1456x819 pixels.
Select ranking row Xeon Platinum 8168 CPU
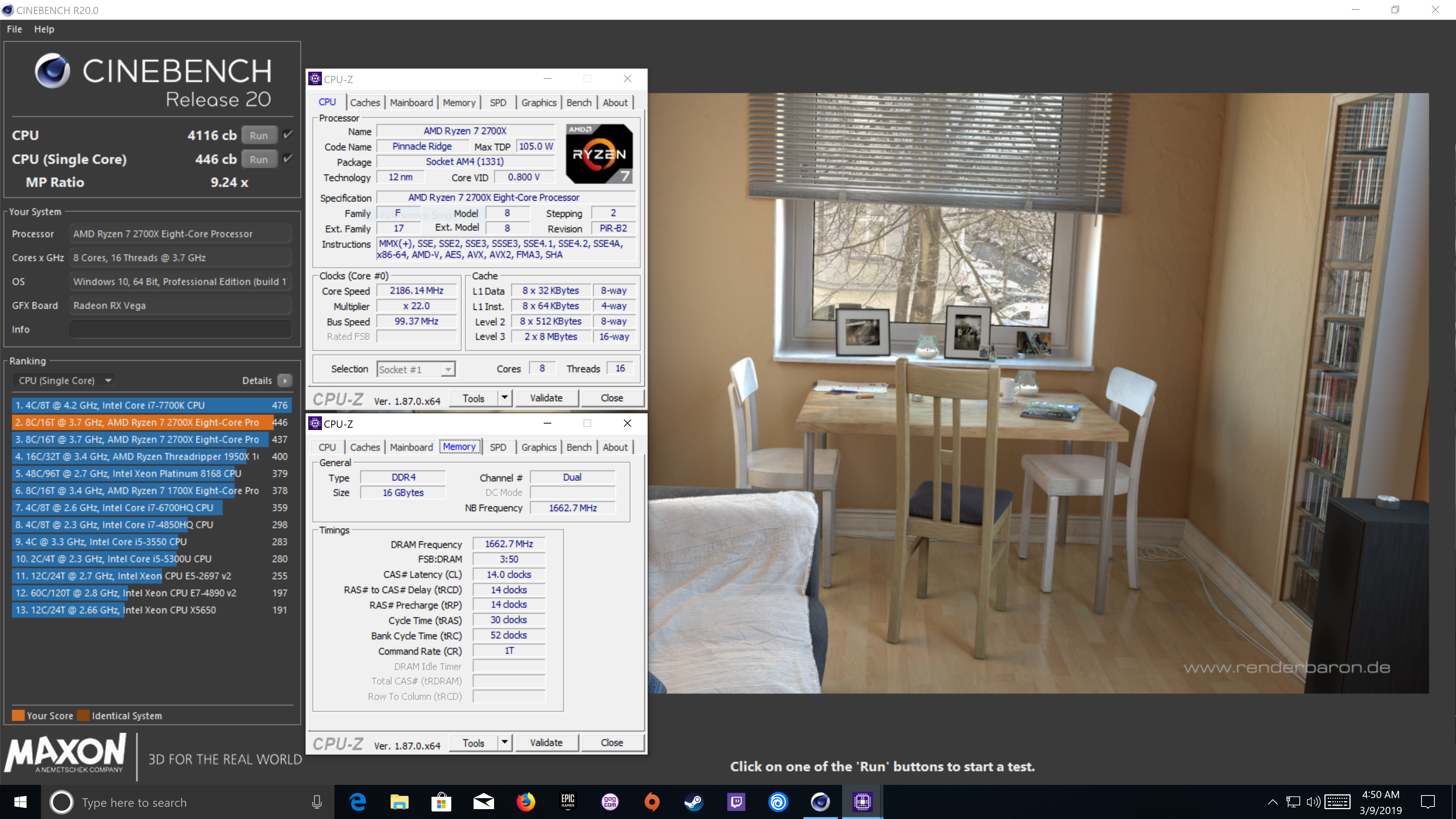tap(151, 473)
